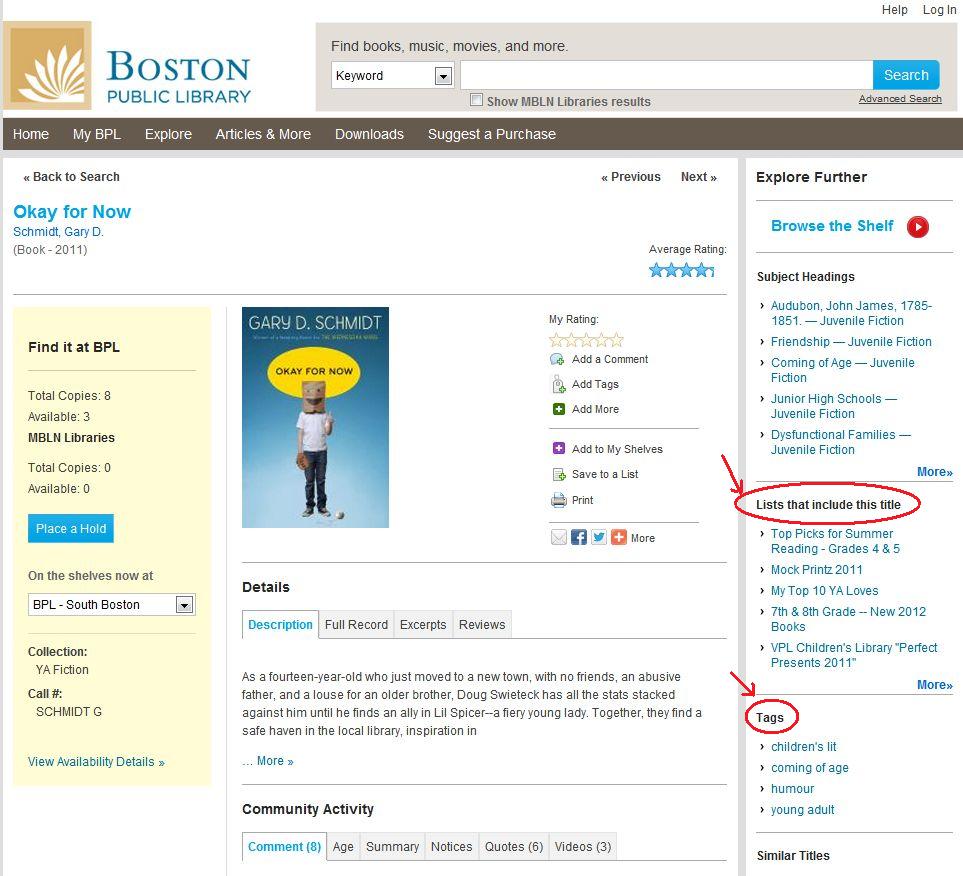Click the Print printer icon
The width and height of the screenshot is (963, 876).
(x=559, y=500)
